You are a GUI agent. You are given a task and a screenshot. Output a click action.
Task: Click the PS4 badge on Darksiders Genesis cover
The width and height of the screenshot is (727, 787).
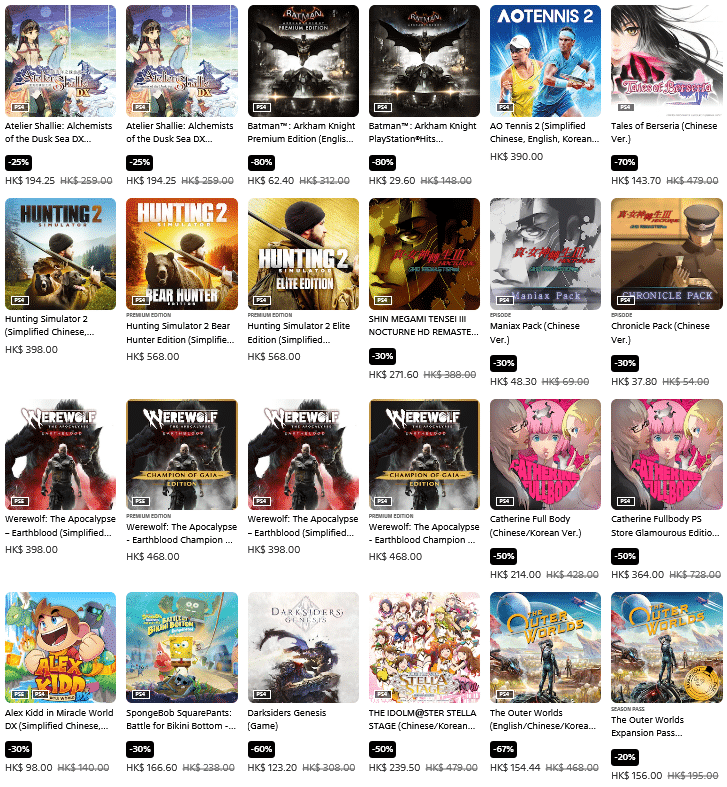[x=262, y=694]
